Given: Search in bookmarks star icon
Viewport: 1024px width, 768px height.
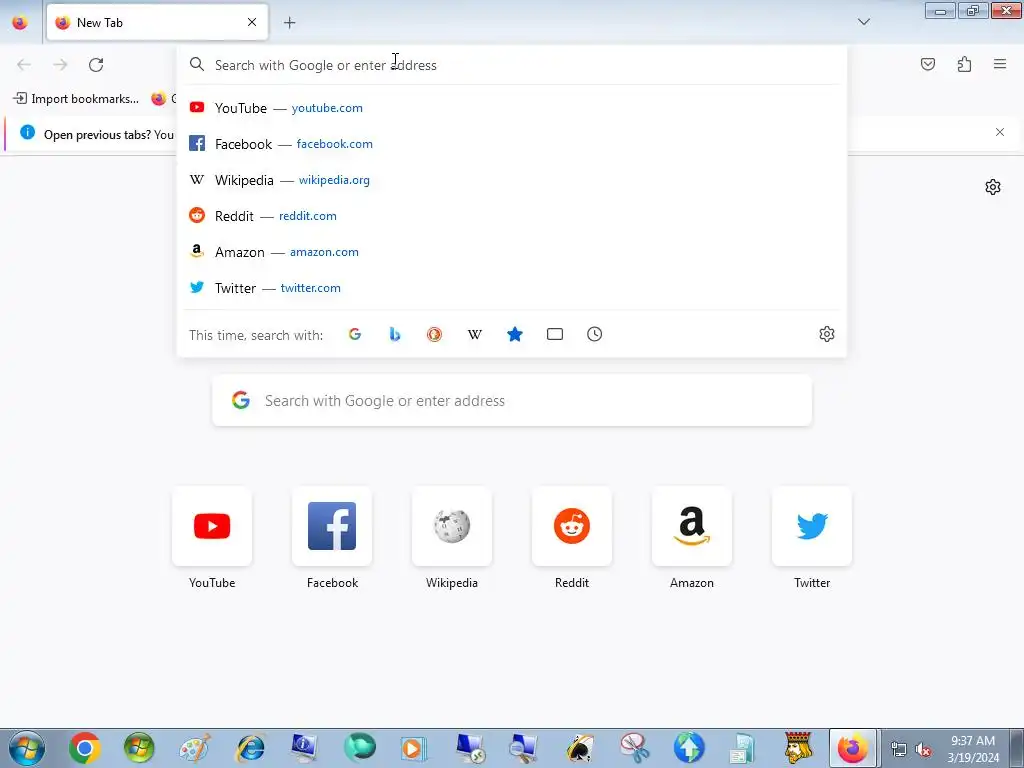Looking at the screenshot, I should pos(515,334).
